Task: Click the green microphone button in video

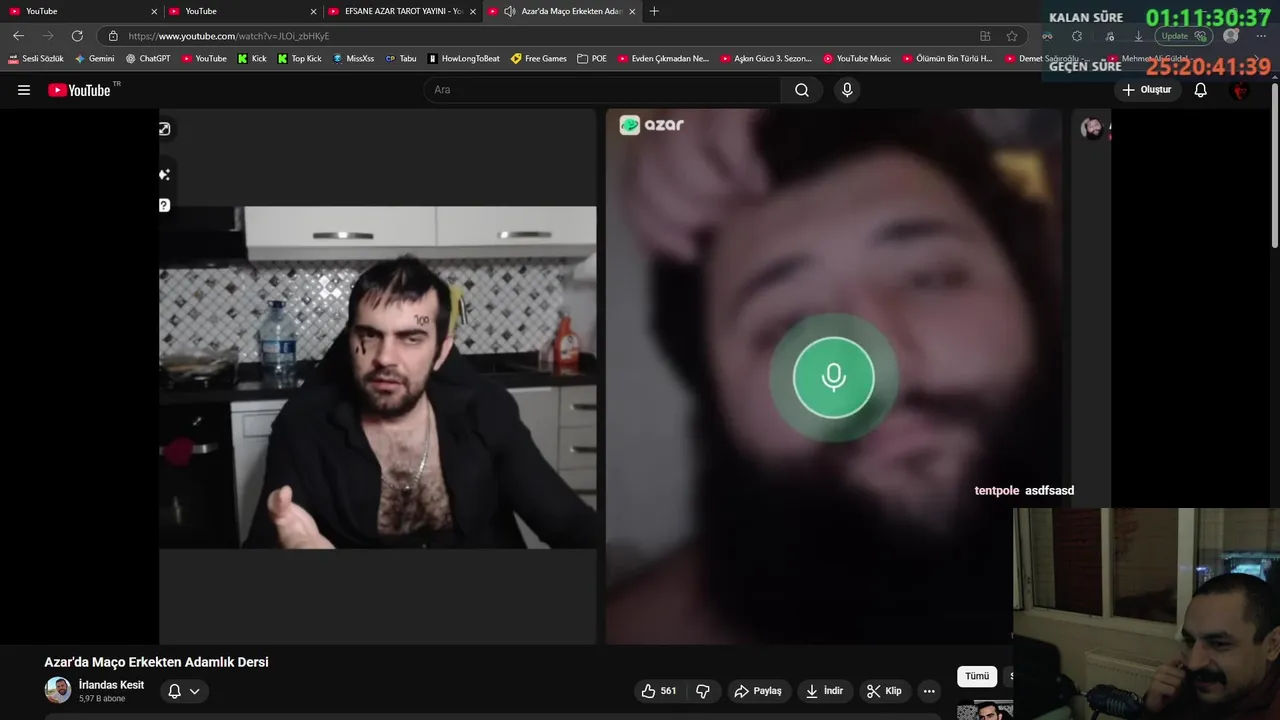Action: (833, 378)
